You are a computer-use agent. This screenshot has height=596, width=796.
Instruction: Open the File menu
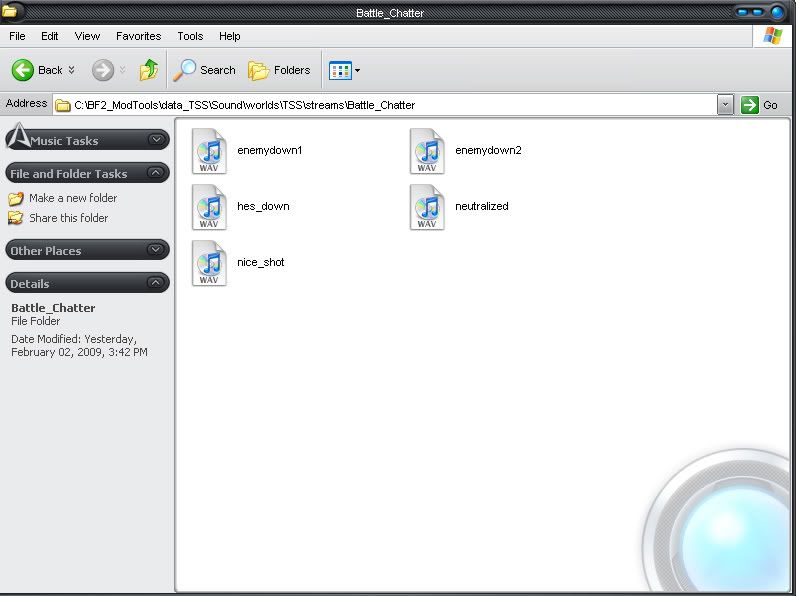17,36
